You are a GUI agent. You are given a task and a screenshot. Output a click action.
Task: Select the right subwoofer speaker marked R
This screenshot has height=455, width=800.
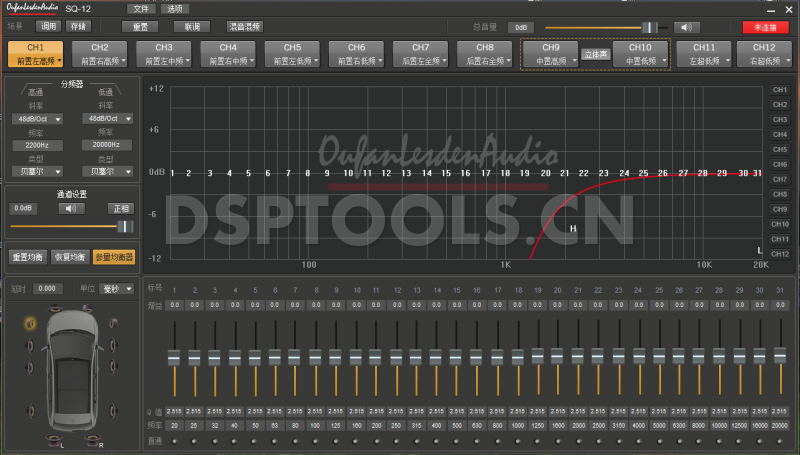[x=93, y=440]
